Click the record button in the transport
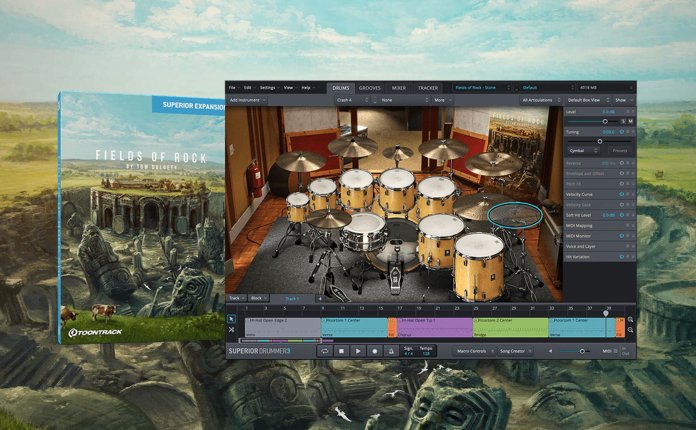 [375, 351]
